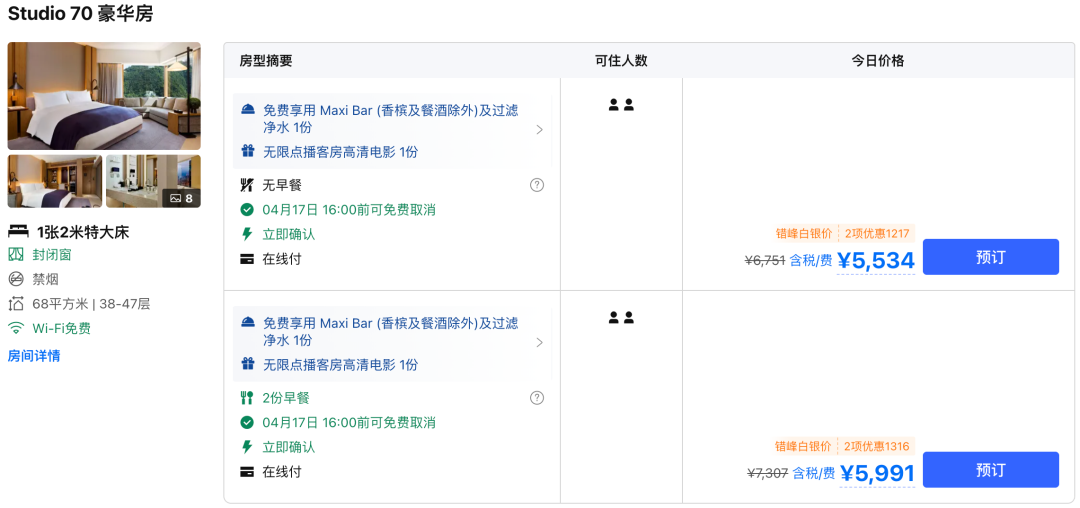Book the ¥5,991 breakfast room option
This screenshot has width=1080, height=508.
click(990, 470)
